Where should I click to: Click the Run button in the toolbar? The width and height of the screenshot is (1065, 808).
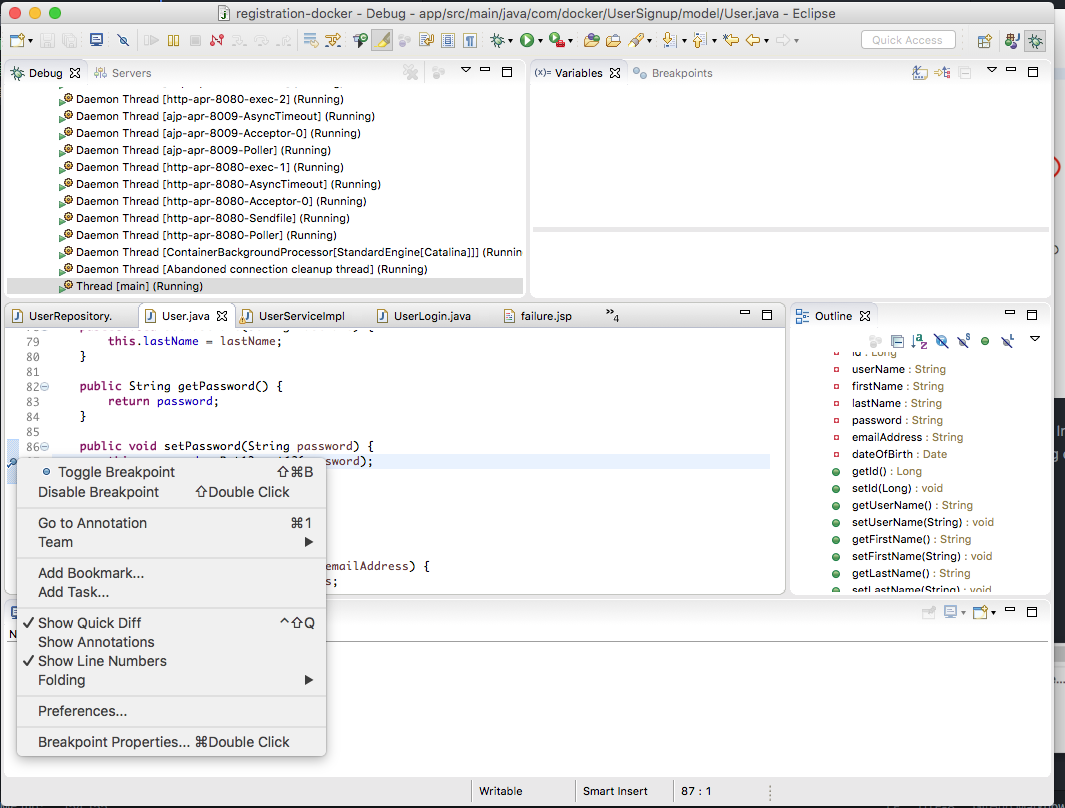526,41
